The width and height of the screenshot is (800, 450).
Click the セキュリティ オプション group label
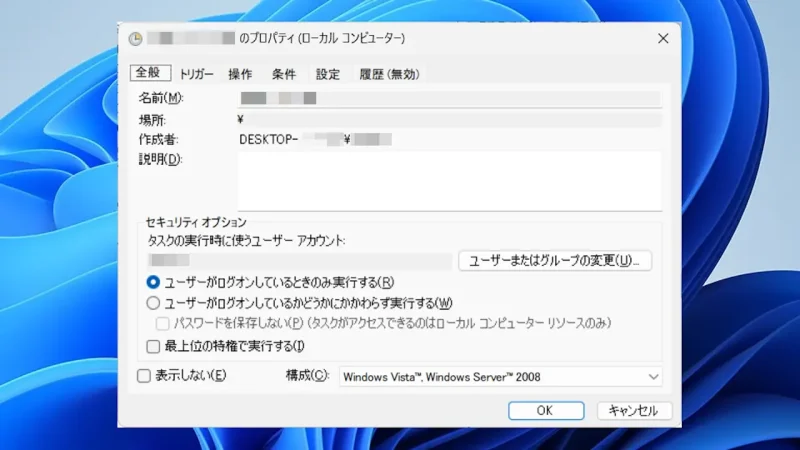pyautogui.click(x=196, y=222)
